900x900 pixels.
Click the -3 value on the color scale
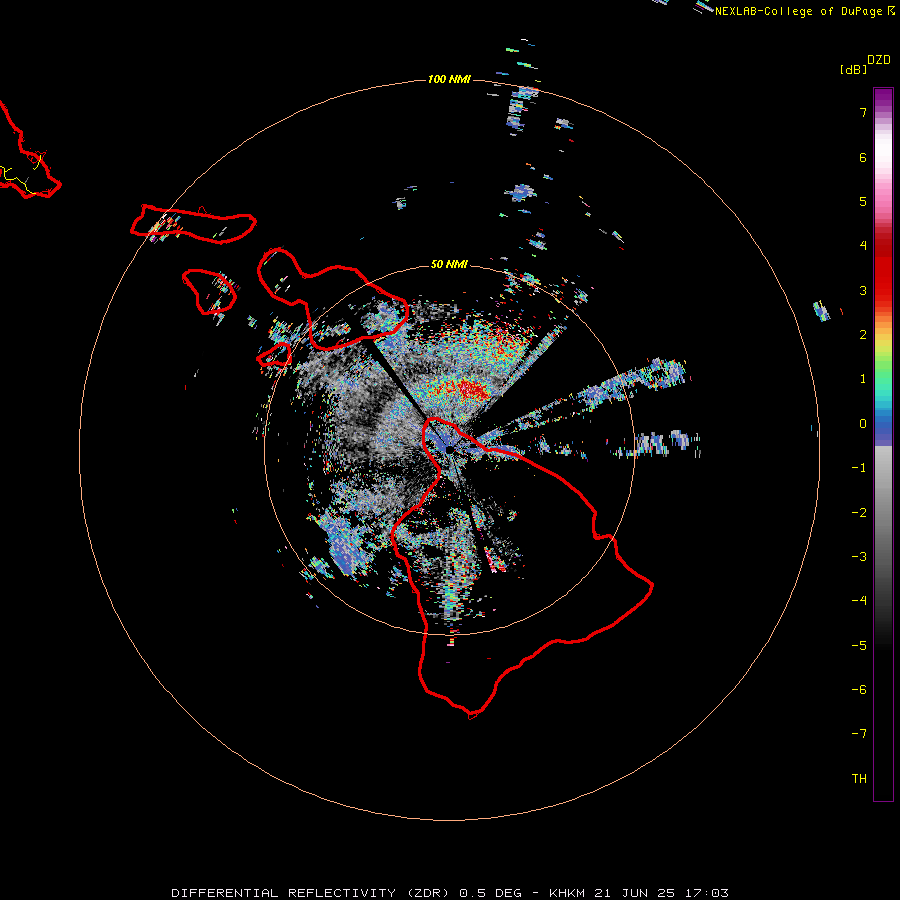859,557
